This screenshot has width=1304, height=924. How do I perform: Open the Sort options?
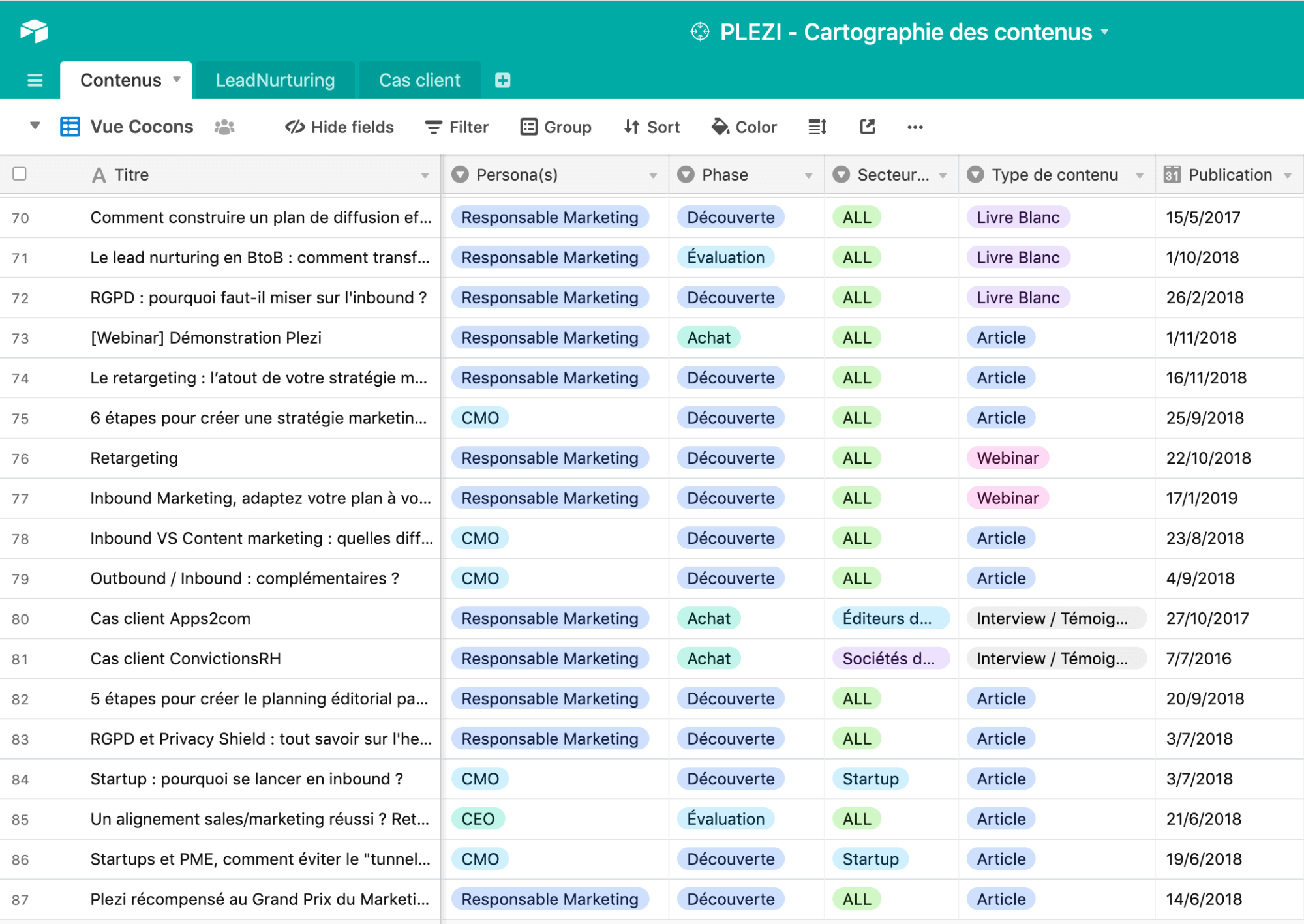pyautogui.click(x=652, y=127)
